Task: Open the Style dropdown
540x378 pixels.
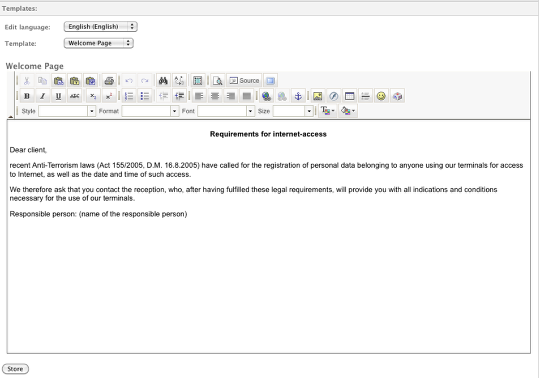Action: click(x=67, y=111)
